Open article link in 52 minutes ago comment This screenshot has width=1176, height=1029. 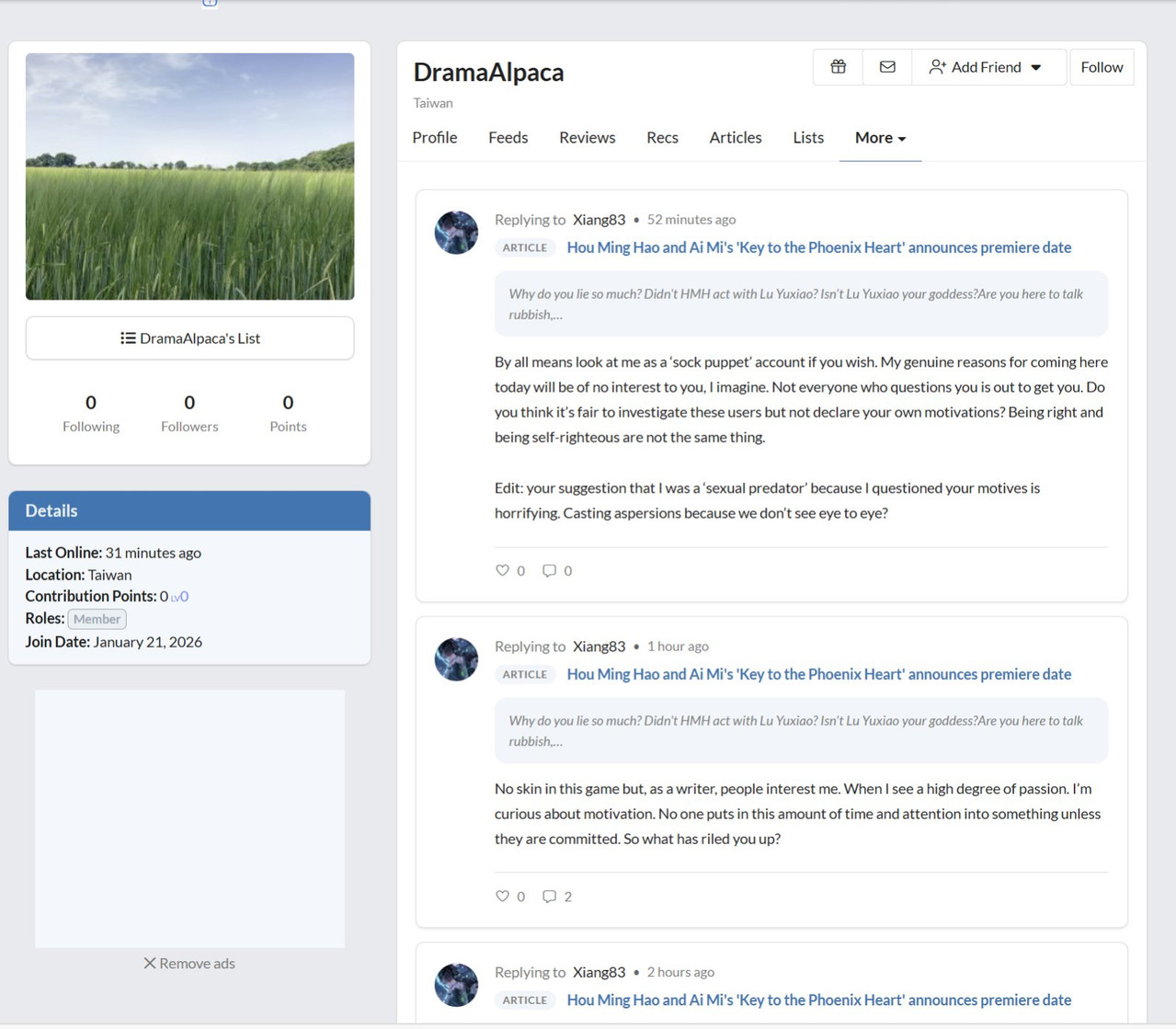[818, 247]
